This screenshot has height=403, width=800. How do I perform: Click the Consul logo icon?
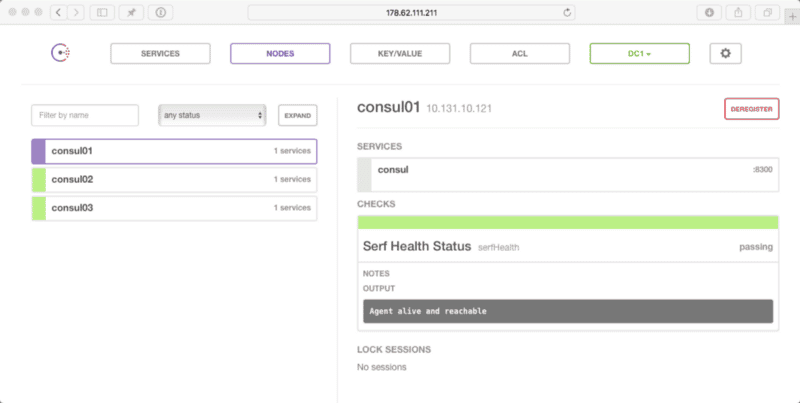click(x=61, y=53)
